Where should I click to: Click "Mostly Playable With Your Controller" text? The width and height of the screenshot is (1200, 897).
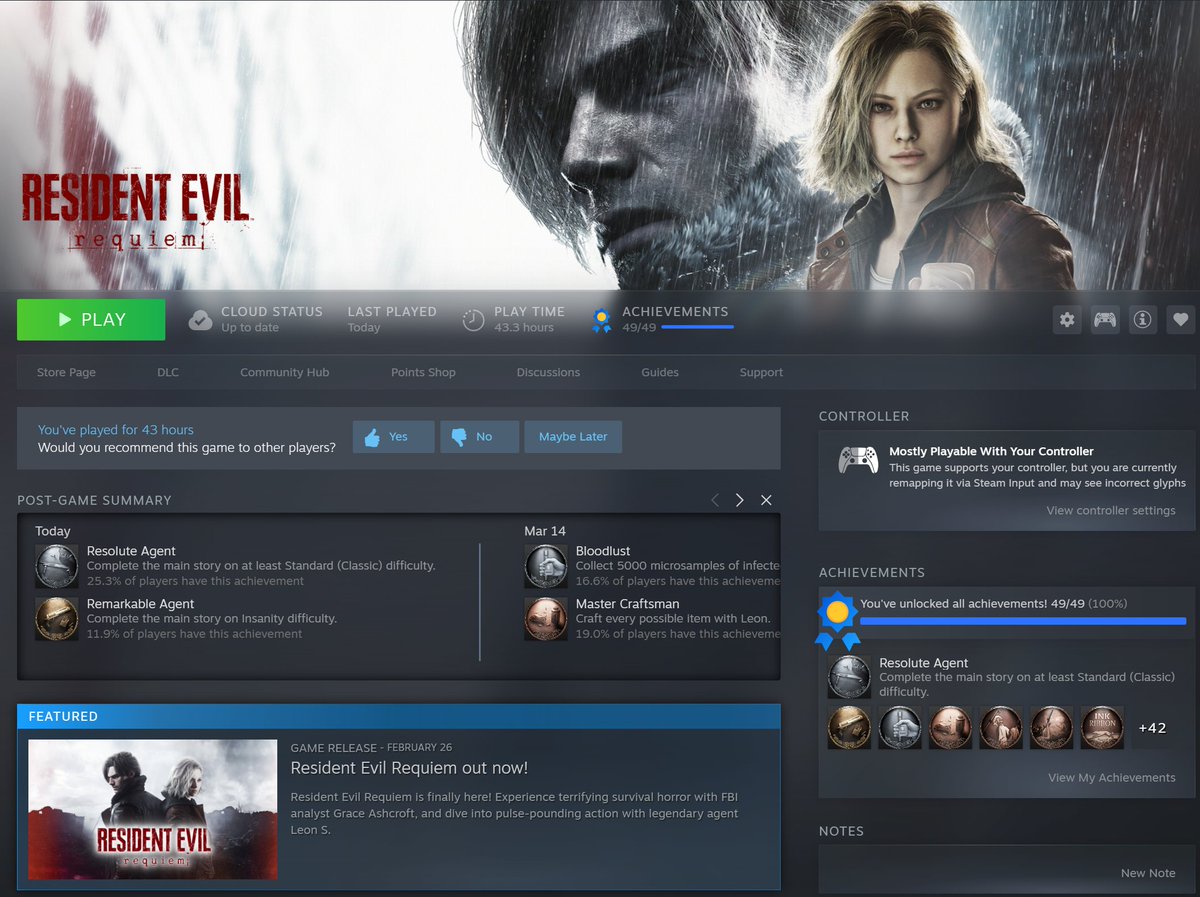click(x=991, y=451)
